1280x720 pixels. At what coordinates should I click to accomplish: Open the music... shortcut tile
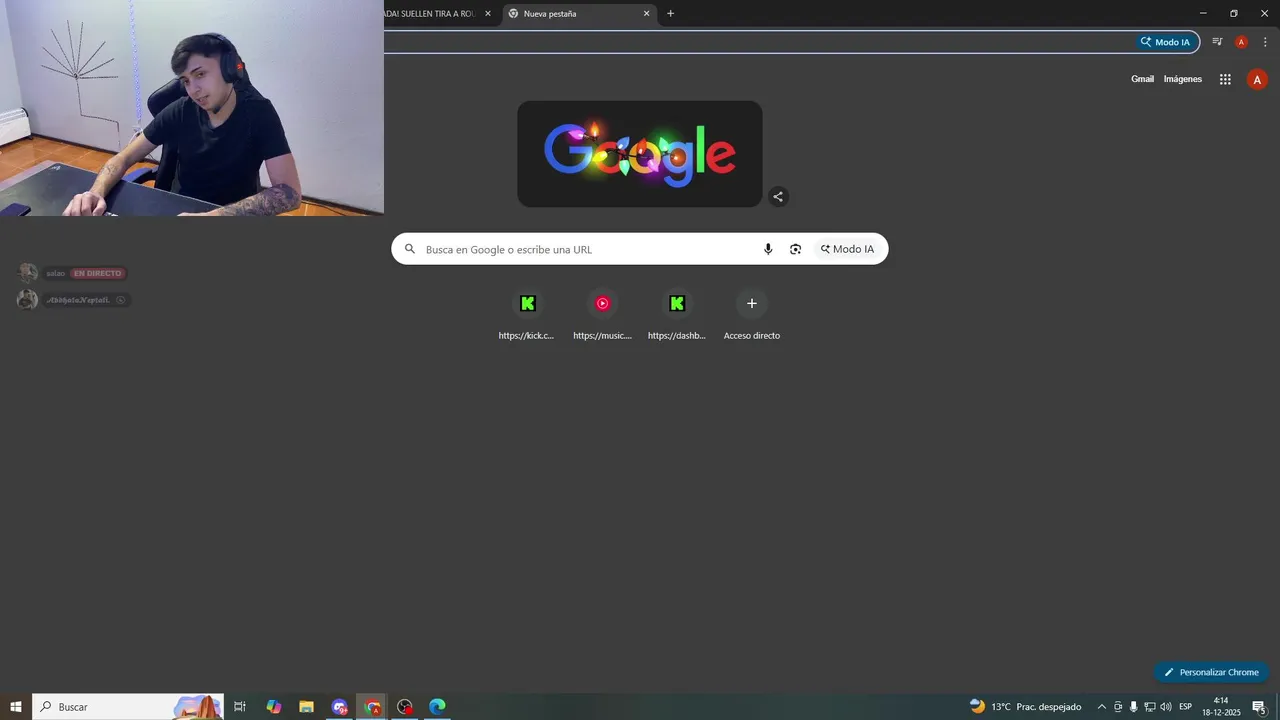(x=602, y=314)
